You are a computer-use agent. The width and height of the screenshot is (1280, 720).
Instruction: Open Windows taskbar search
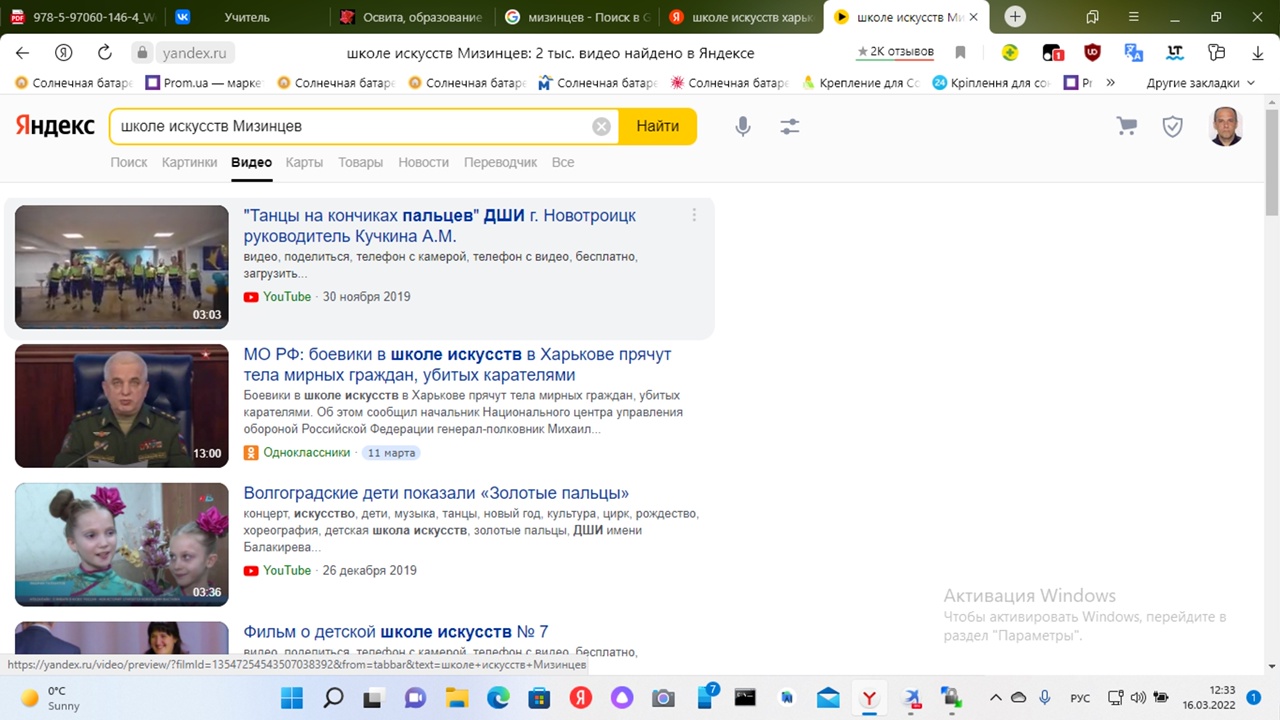click(334, 697)
